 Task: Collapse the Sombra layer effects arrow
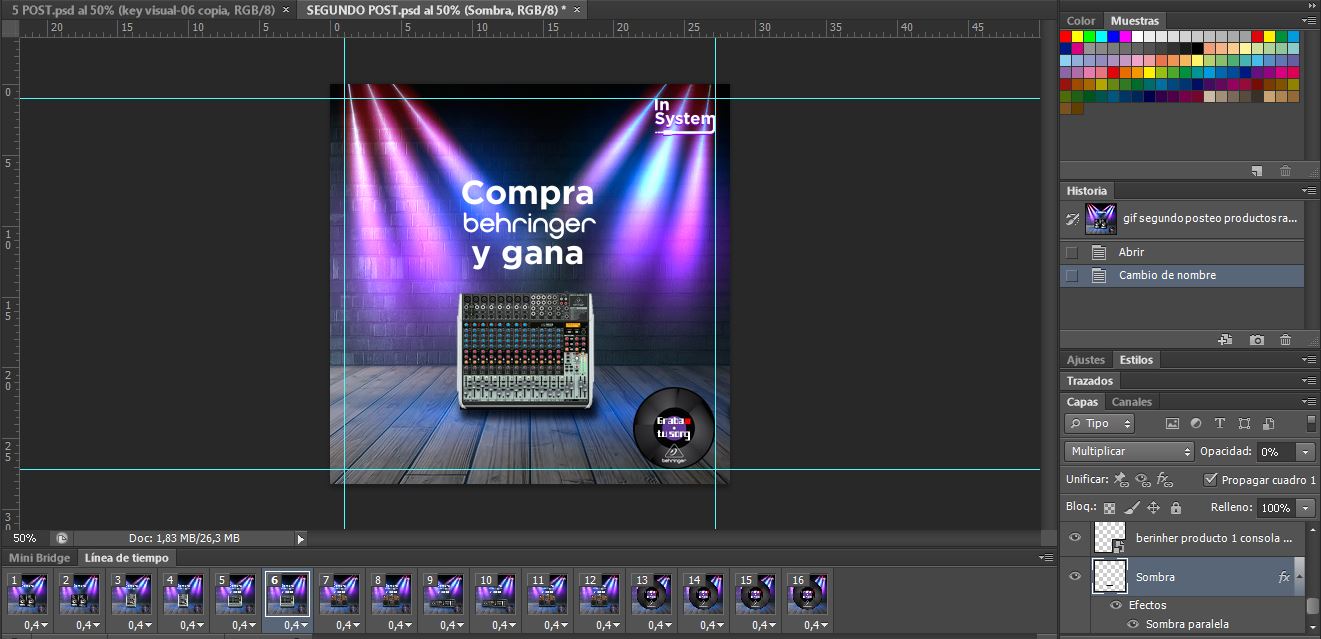[1299, 577]
